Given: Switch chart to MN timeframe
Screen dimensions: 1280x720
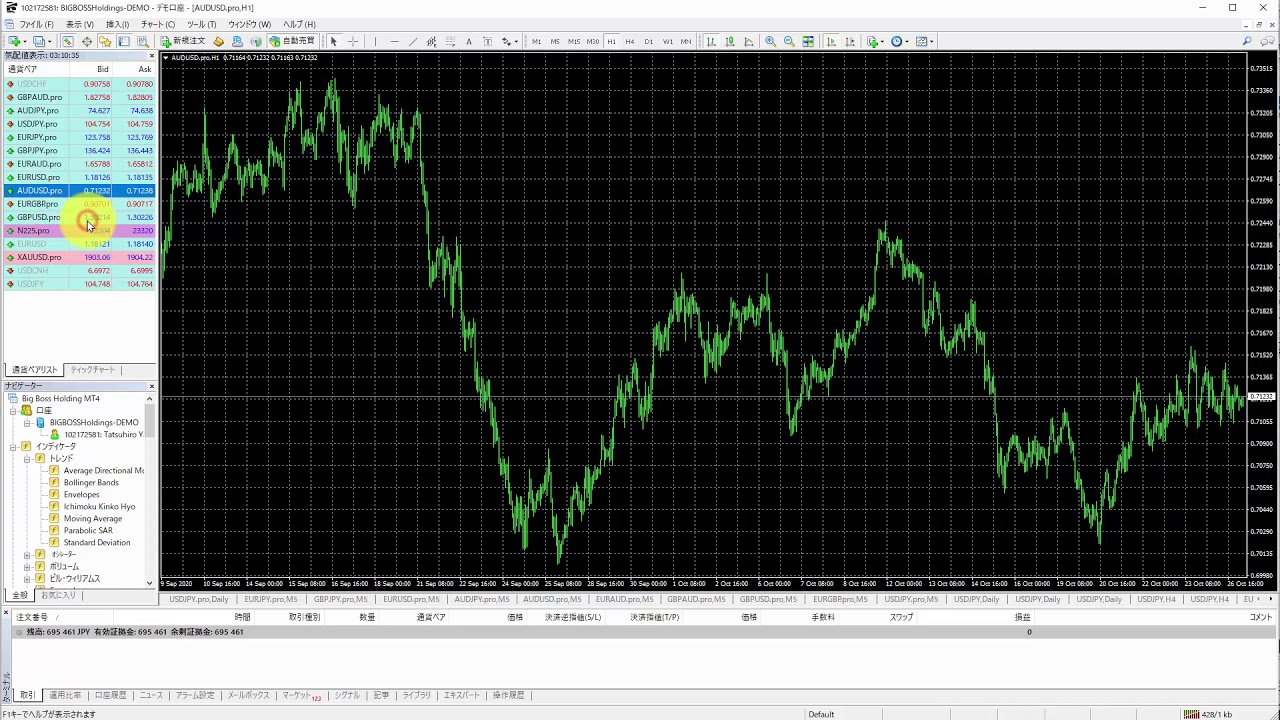Looking at the screenshot, I should click(x=686, y=41).
